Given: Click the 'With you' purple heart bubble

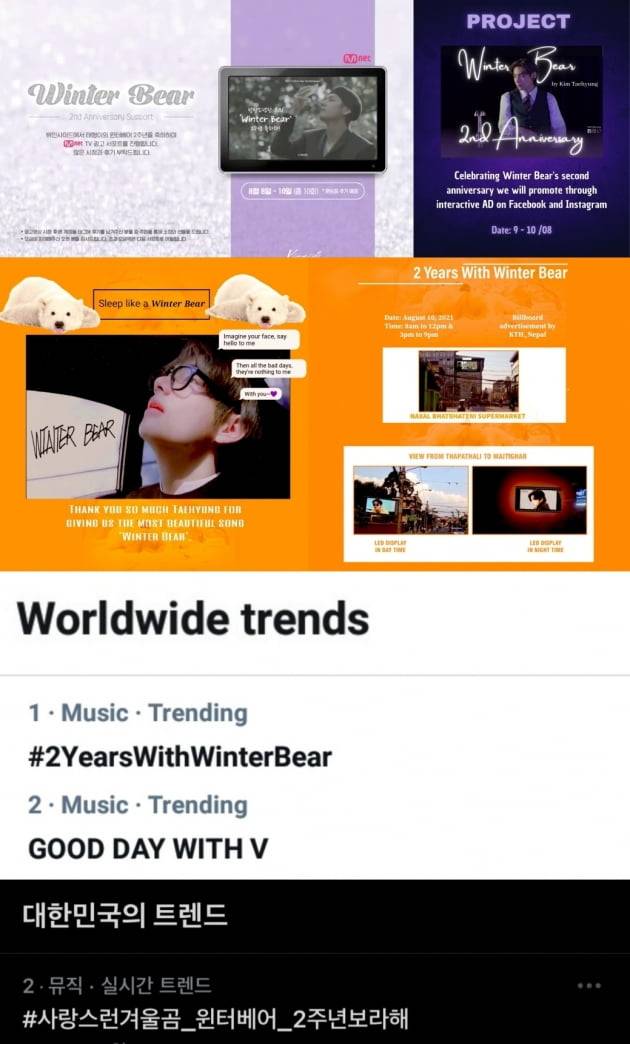Looking at the screenshot, I should [260, 394].
